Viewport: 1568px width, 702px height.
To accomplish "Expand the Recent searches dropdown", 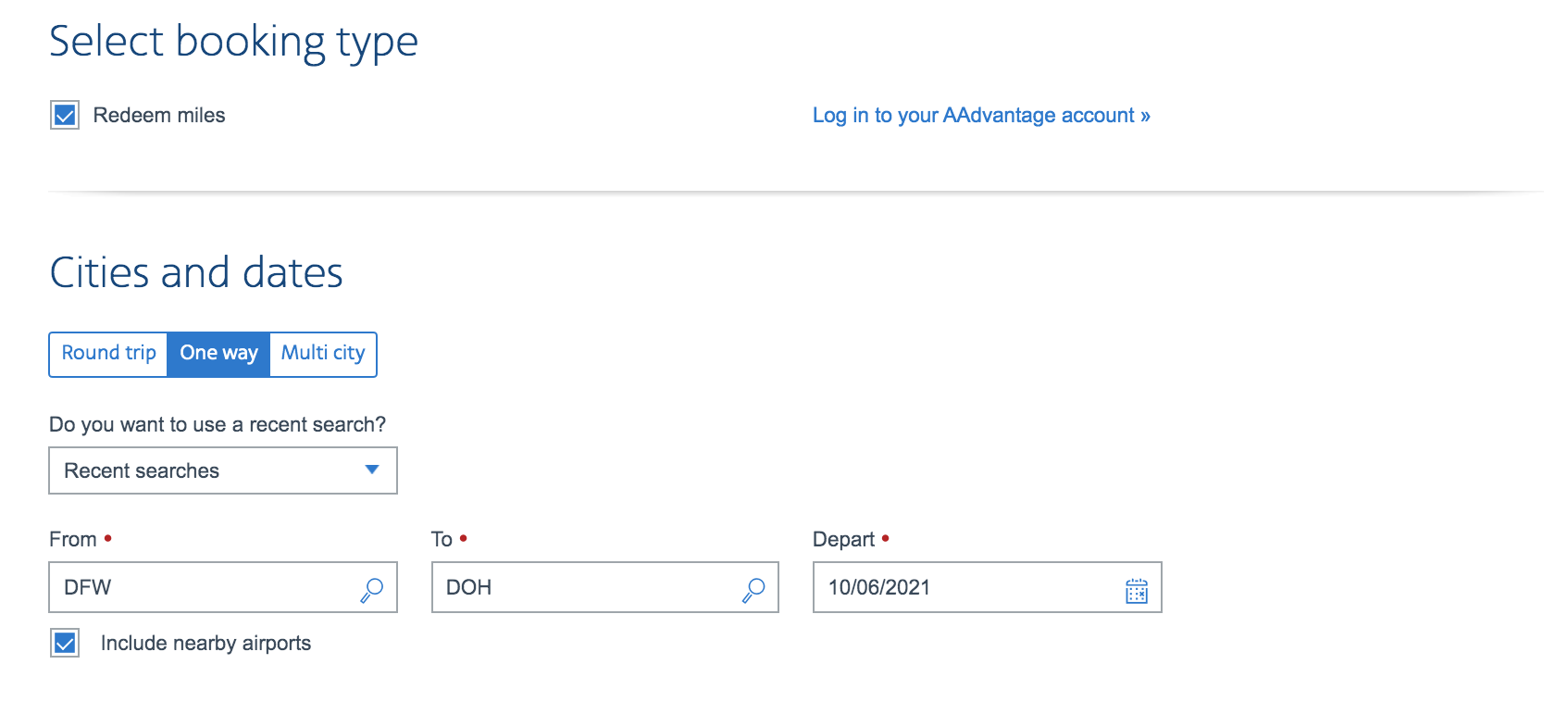I will tap(223, 470).
